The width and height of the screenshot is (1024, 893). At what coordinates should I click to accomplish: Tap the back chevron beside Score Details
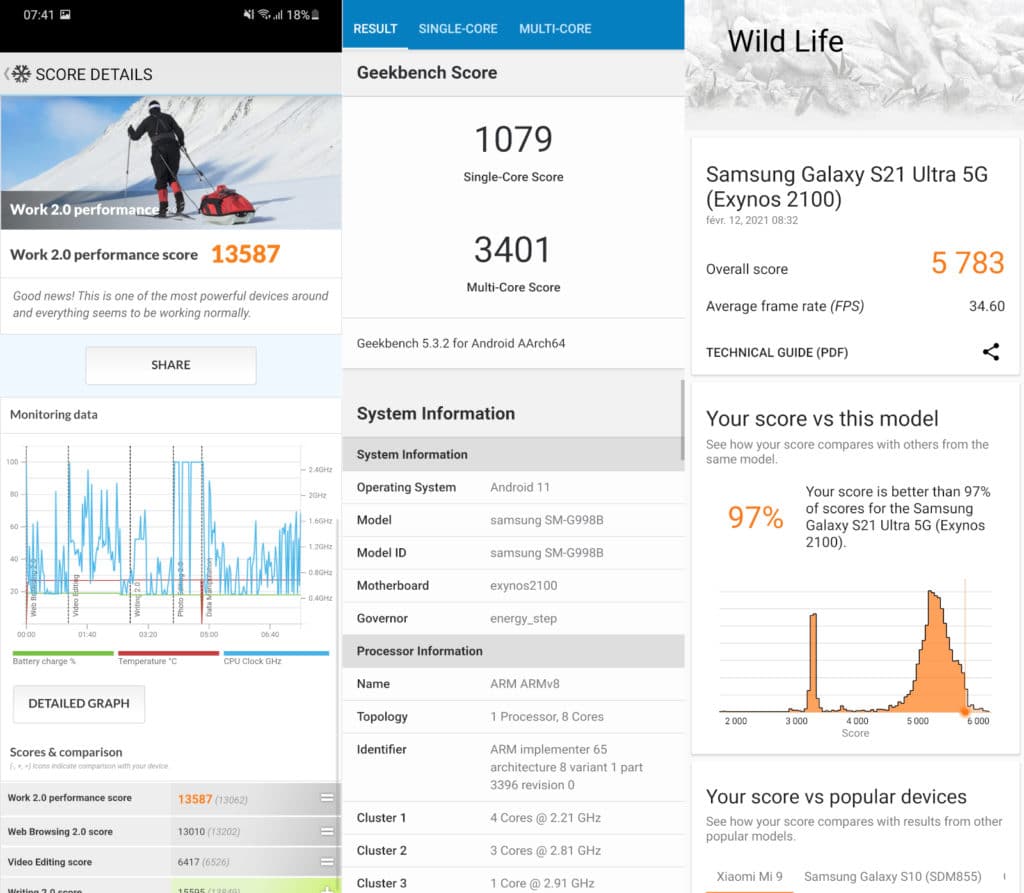[7, 74]
